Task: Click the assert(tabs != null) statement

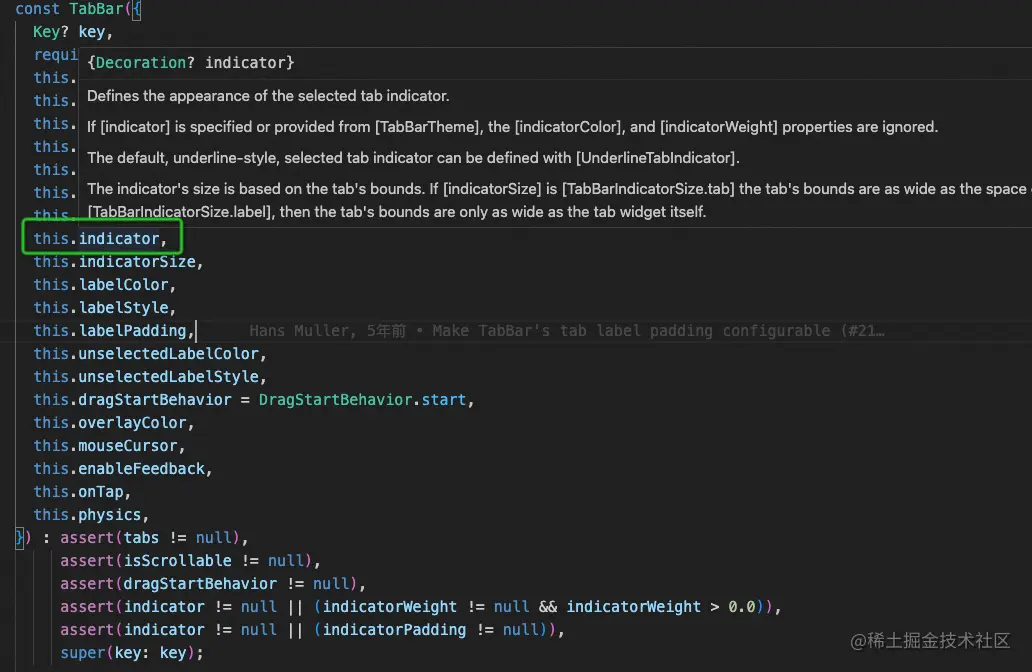Action: tap(150, 537)
